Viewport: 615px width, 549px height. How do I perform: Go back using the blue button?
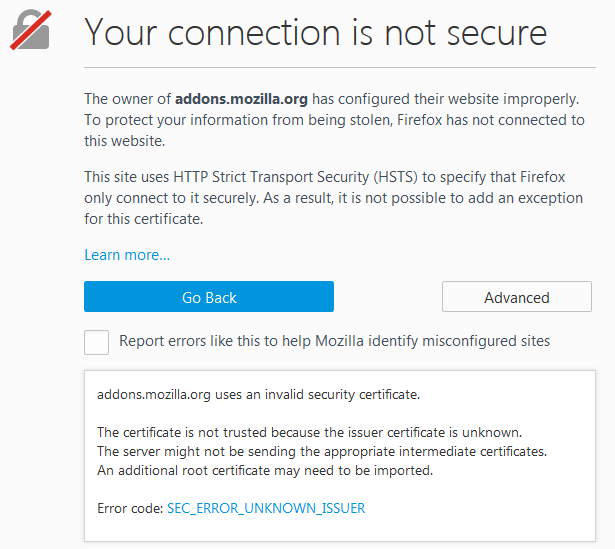209,296
